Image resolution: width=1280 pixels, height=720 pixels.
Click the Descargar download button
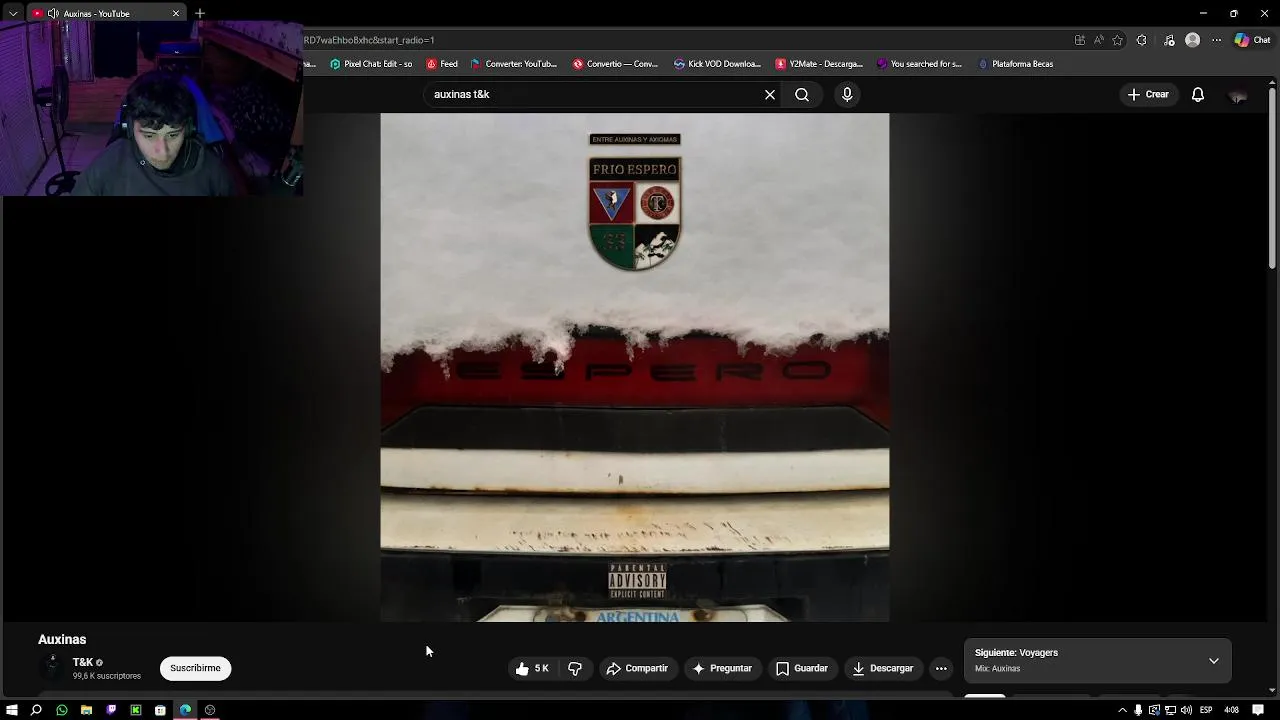tap(883, 668)
